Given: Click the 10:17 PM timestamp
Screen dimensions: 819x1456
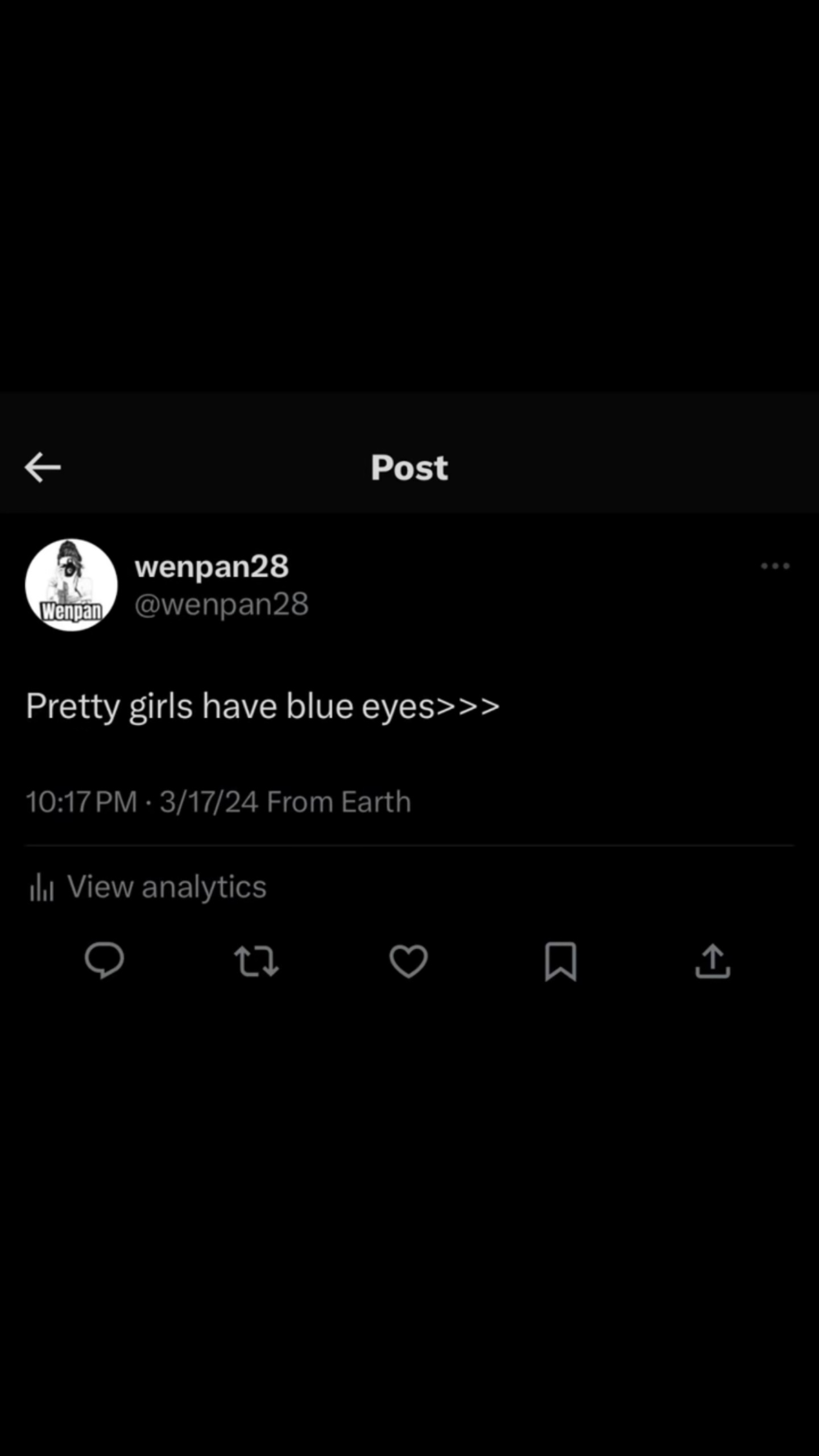Looking at the screenshot, I should 81,802.
